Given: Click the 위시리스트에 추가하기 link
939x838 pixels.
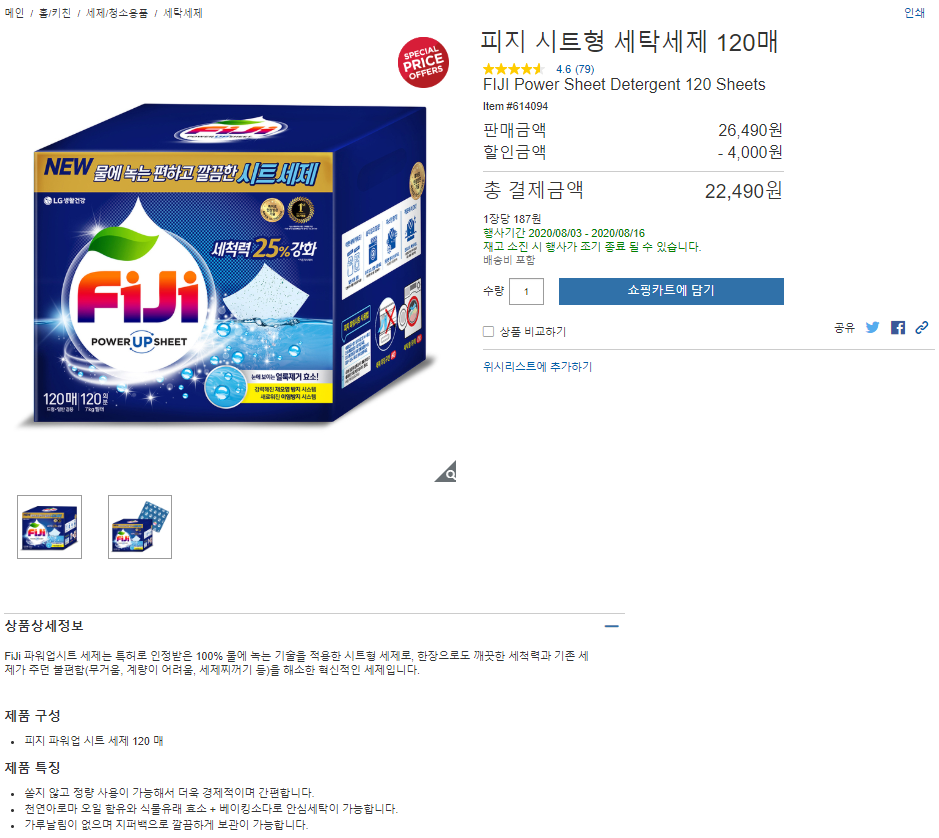Looking at the screenshot, I should tap(537, 367).
